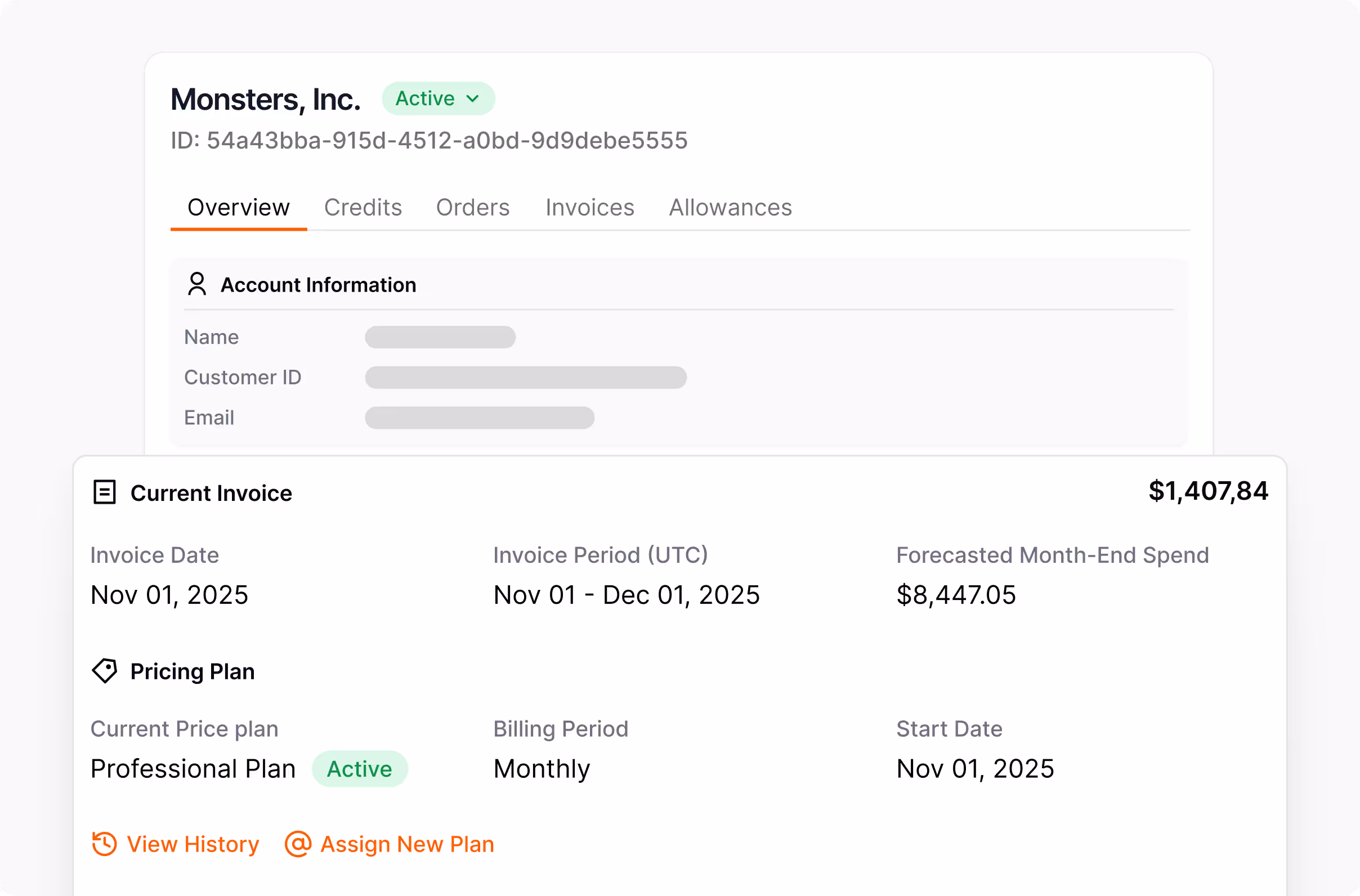Click the Assign New Plan @ icon

point(297,844)
